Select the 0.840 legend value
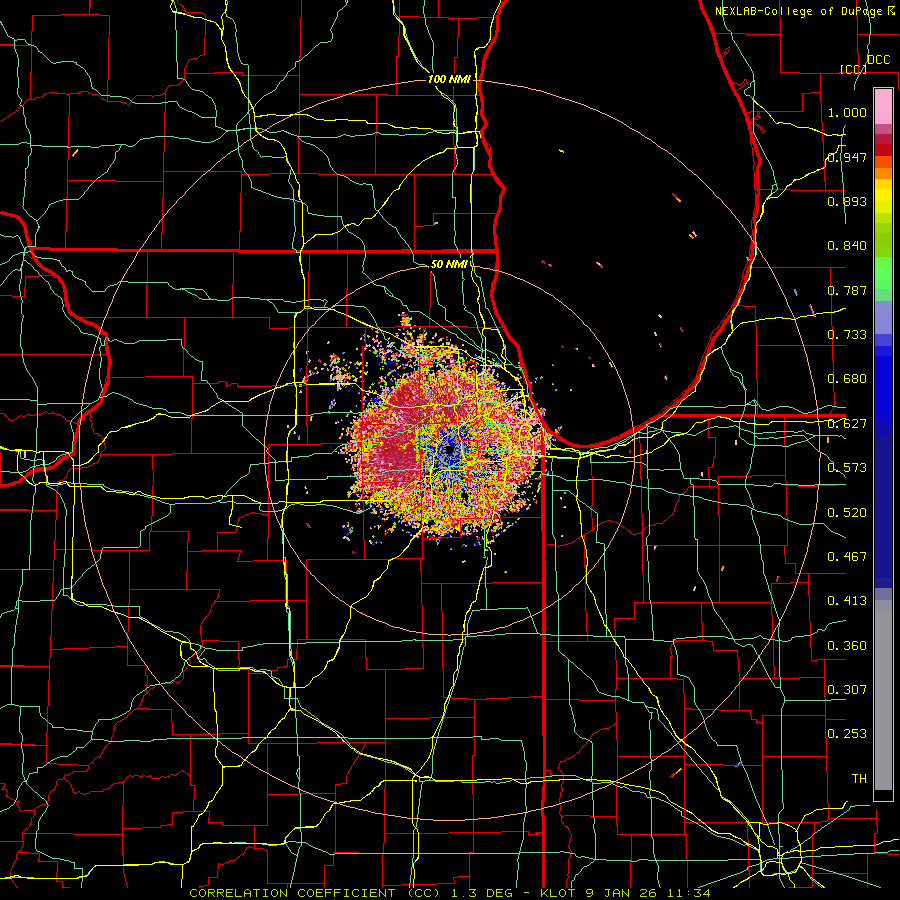 pos(847,246)
